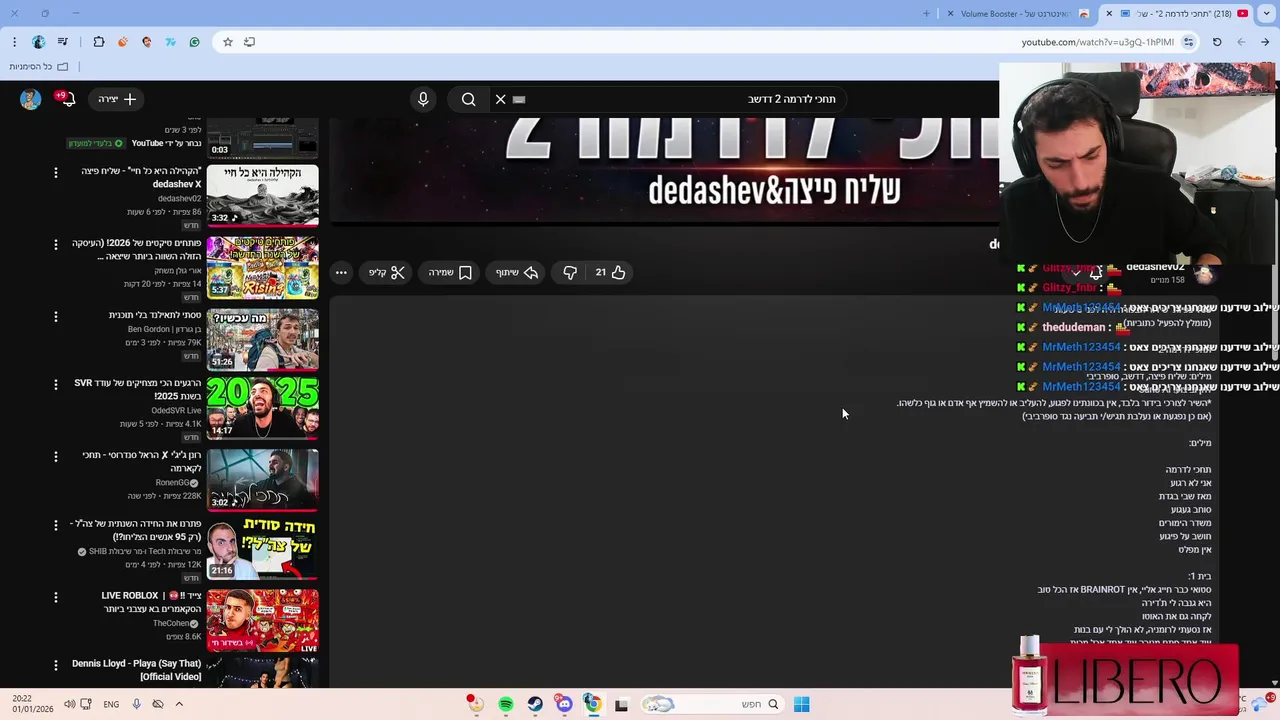Click the Create (יצירה) button
The image size is (1280, 720).
tap(116, 99)
